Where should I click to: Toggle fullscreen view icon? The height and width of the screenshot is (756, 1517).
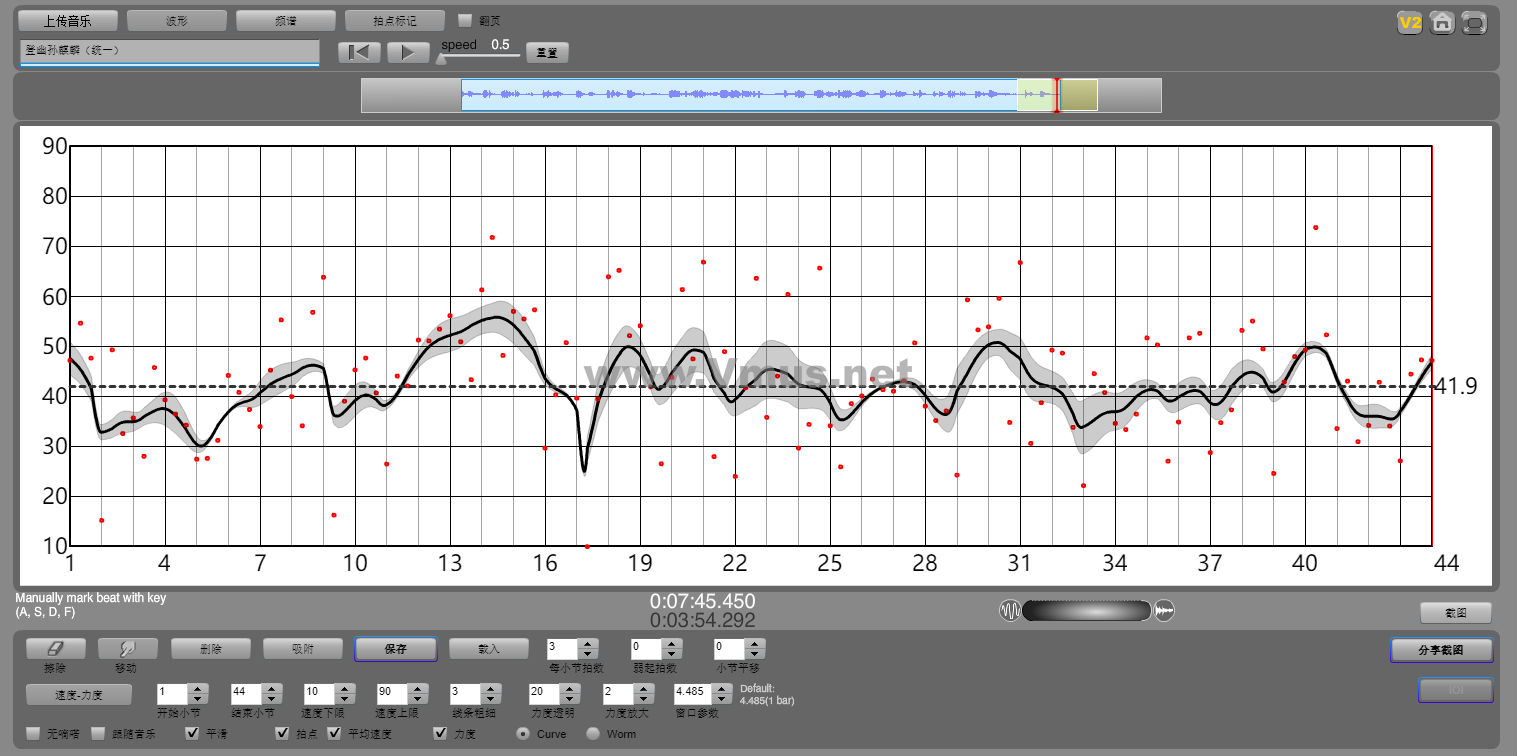[1474, 23]
